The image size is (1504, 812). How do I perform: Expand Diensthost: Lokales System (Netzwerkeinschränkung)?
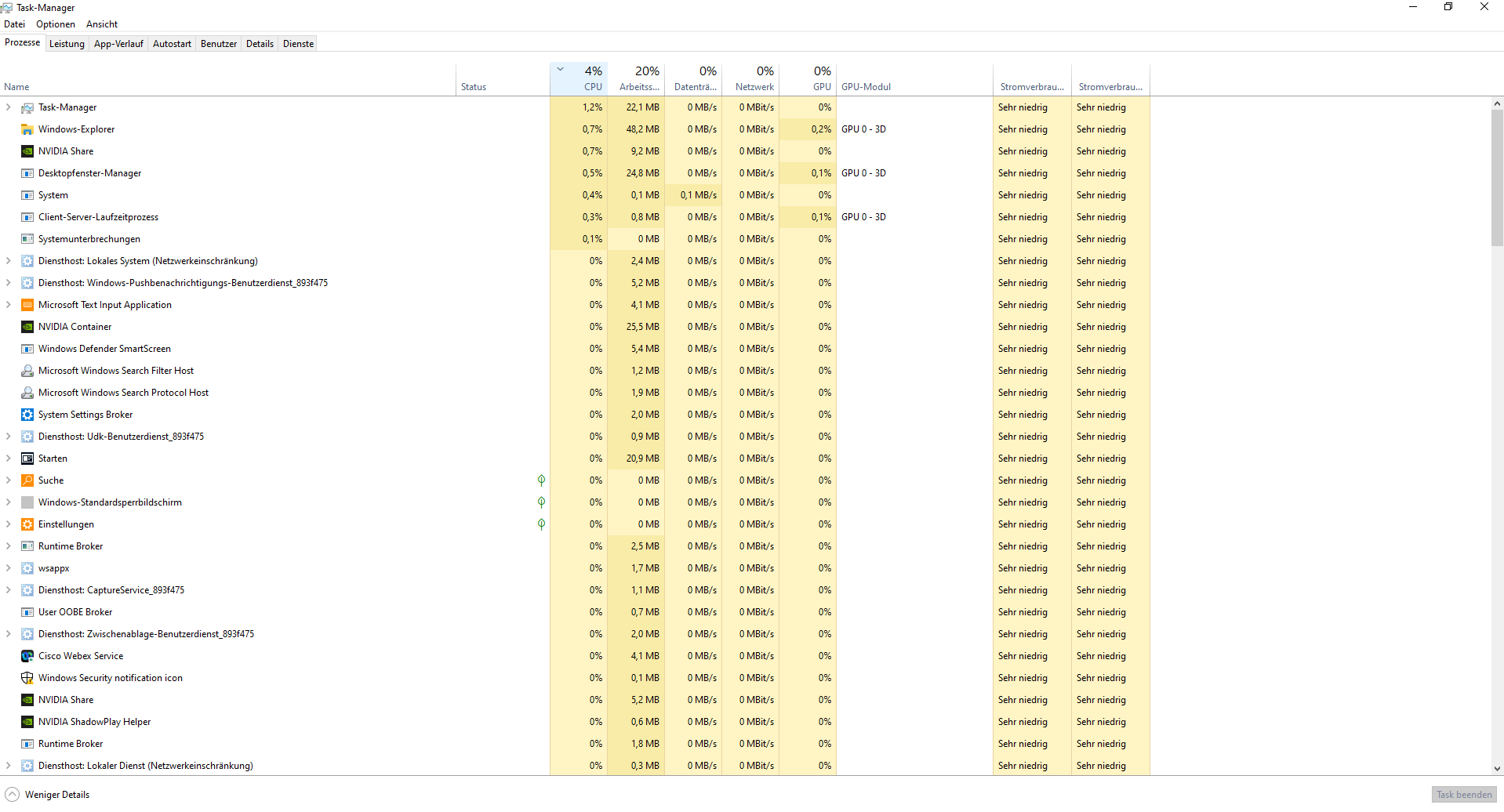9,261
